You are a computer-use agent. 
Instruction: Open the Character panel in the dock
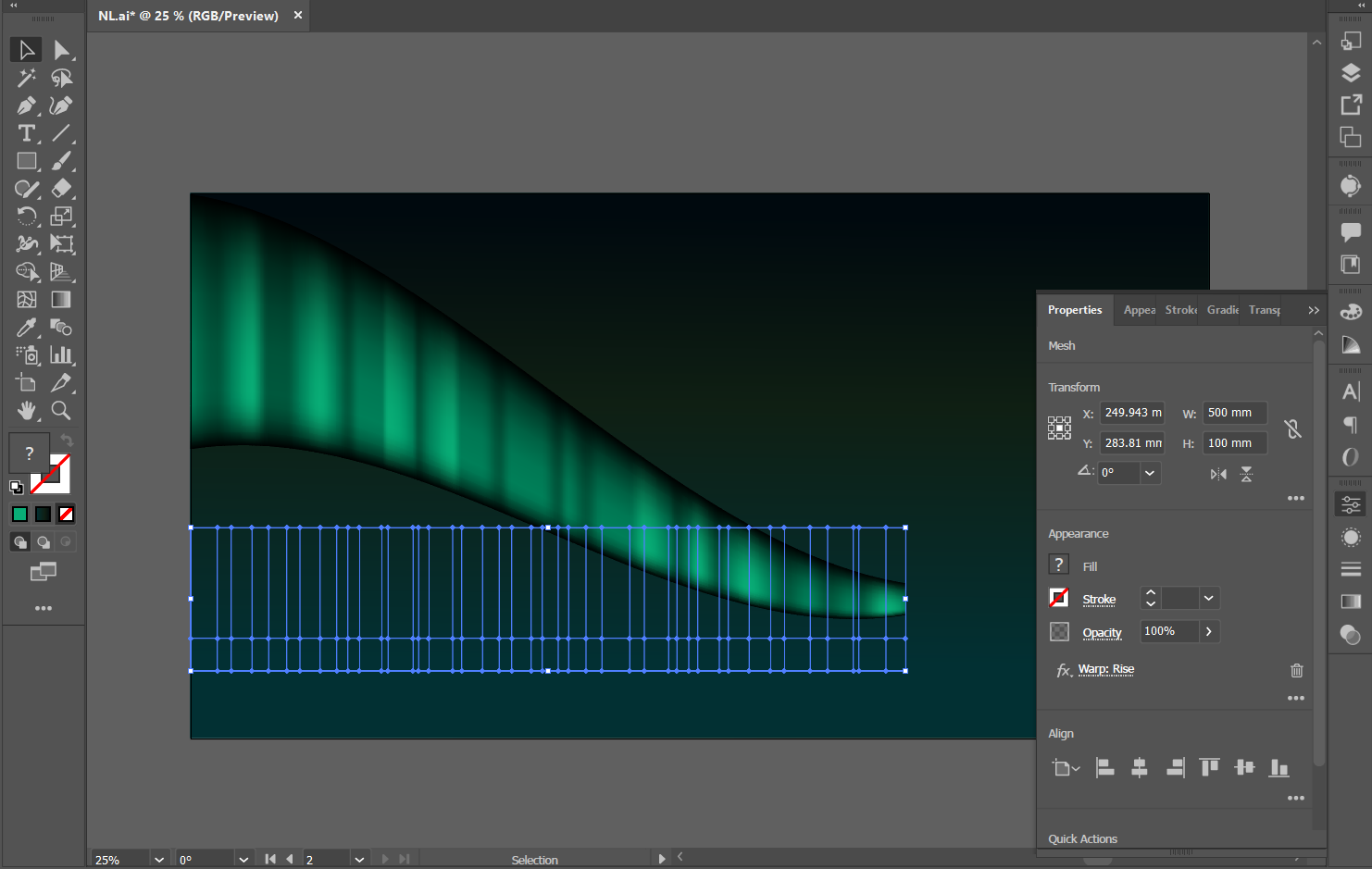point(1351,391)
